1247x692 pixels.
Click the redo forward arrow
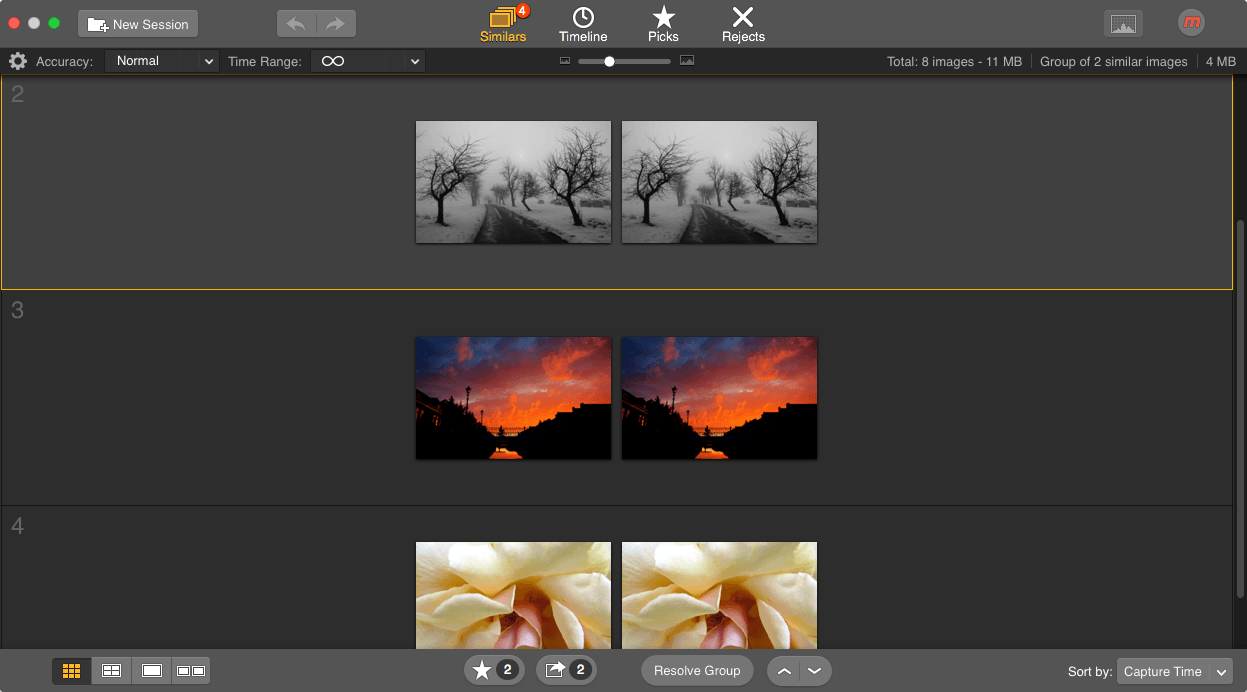pos(336,24)
